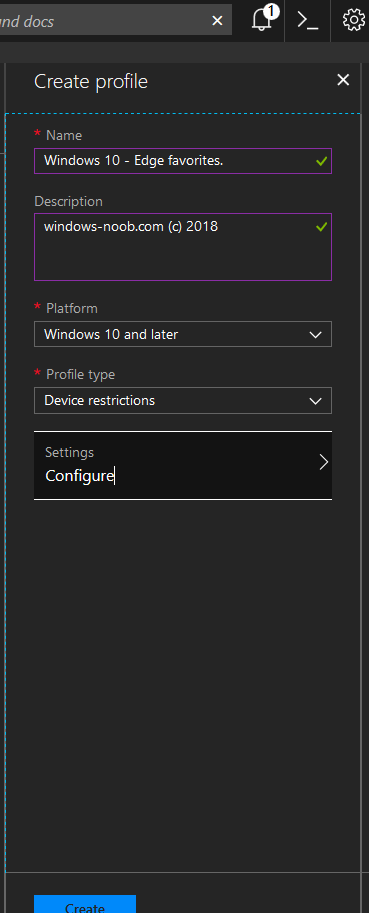Close the Create profile blade
369x913 pixels.
(343, 80)
